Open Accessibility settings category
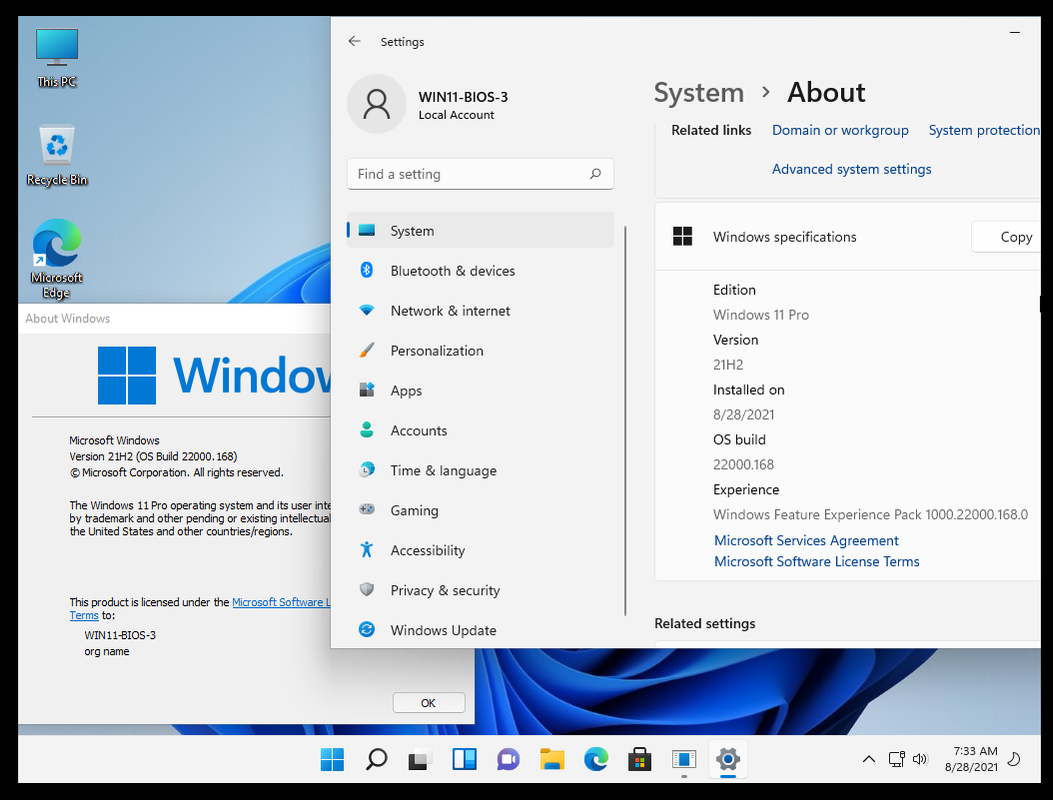Screen dimensions: 1053x800 pos(480,550)
